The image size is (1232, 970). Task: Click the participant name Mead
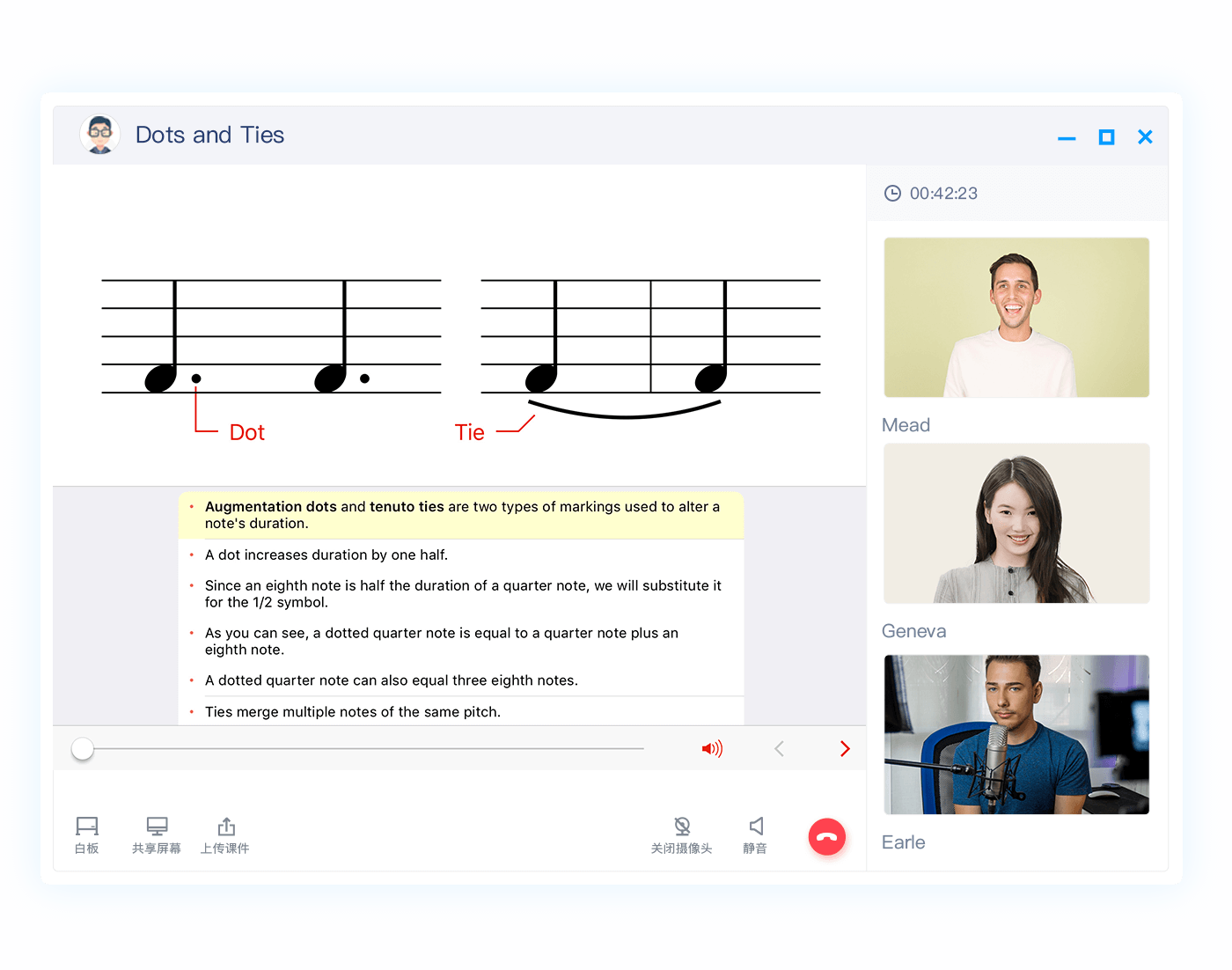tap(906, 425)
